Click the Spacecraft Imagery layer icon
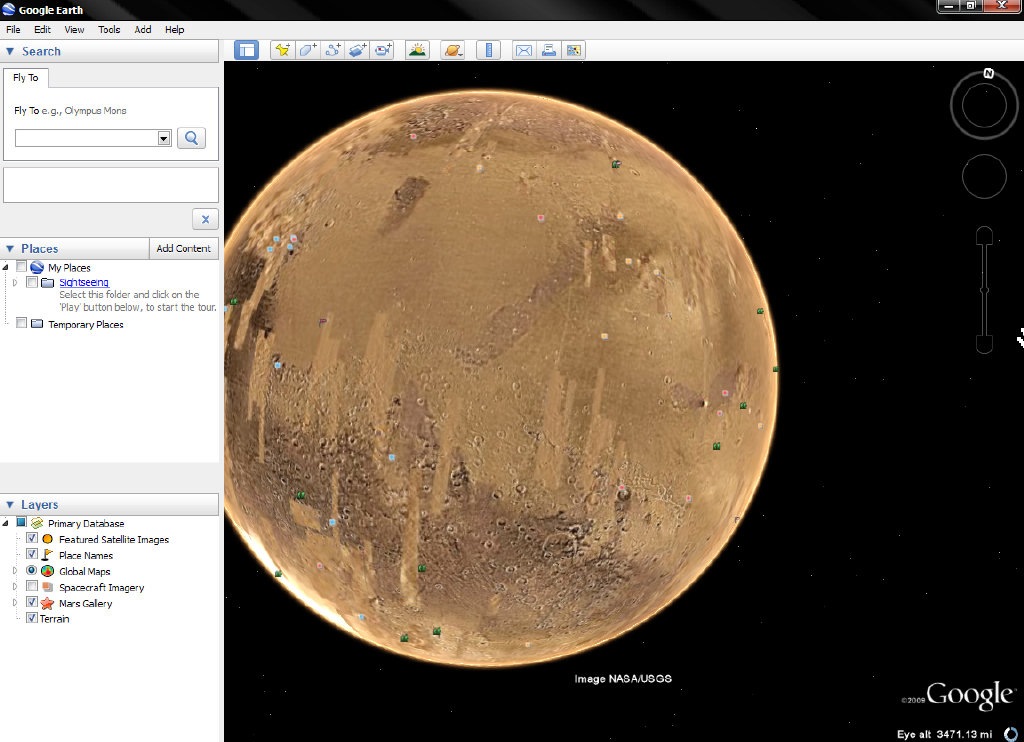 tap(47, 587)
